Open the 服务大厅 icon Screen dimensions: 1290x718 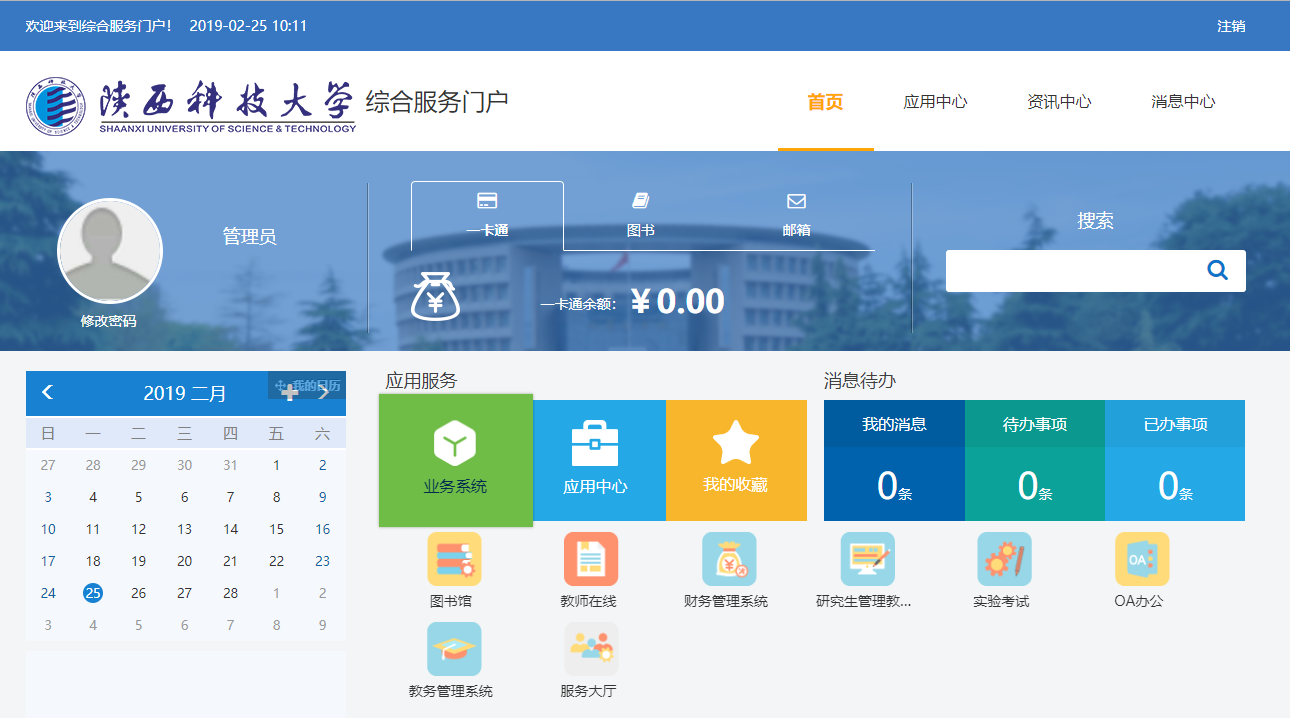[x=590, y=649]
